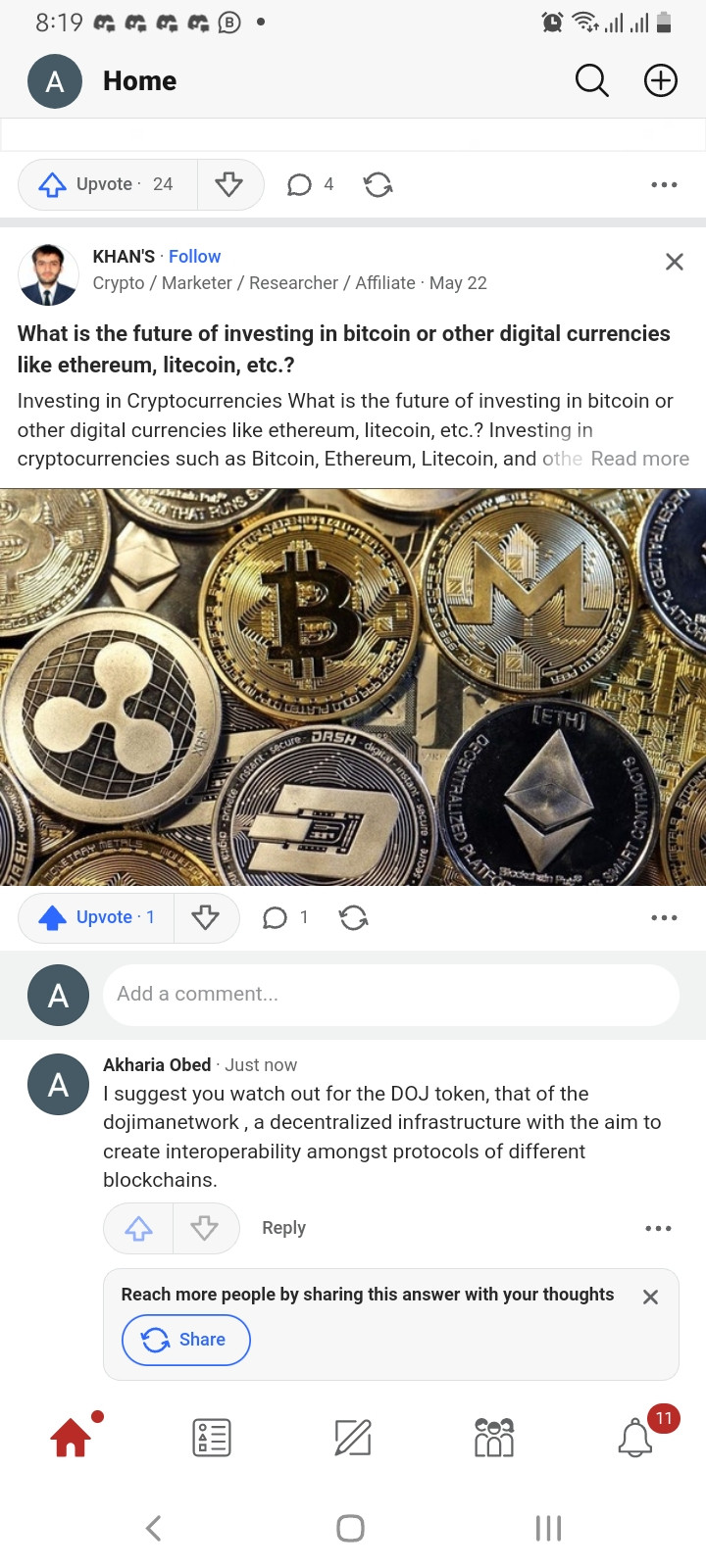The width and height of the screenshot is (706, 1568).
Task: Toggle the blue Upvote on KHAN'S answer
Action: click(96, 917)
